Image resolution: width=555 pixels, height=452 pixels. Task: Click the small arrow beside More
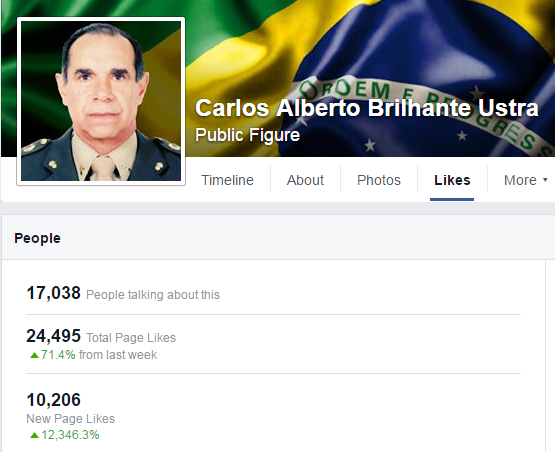click(545, 180)
